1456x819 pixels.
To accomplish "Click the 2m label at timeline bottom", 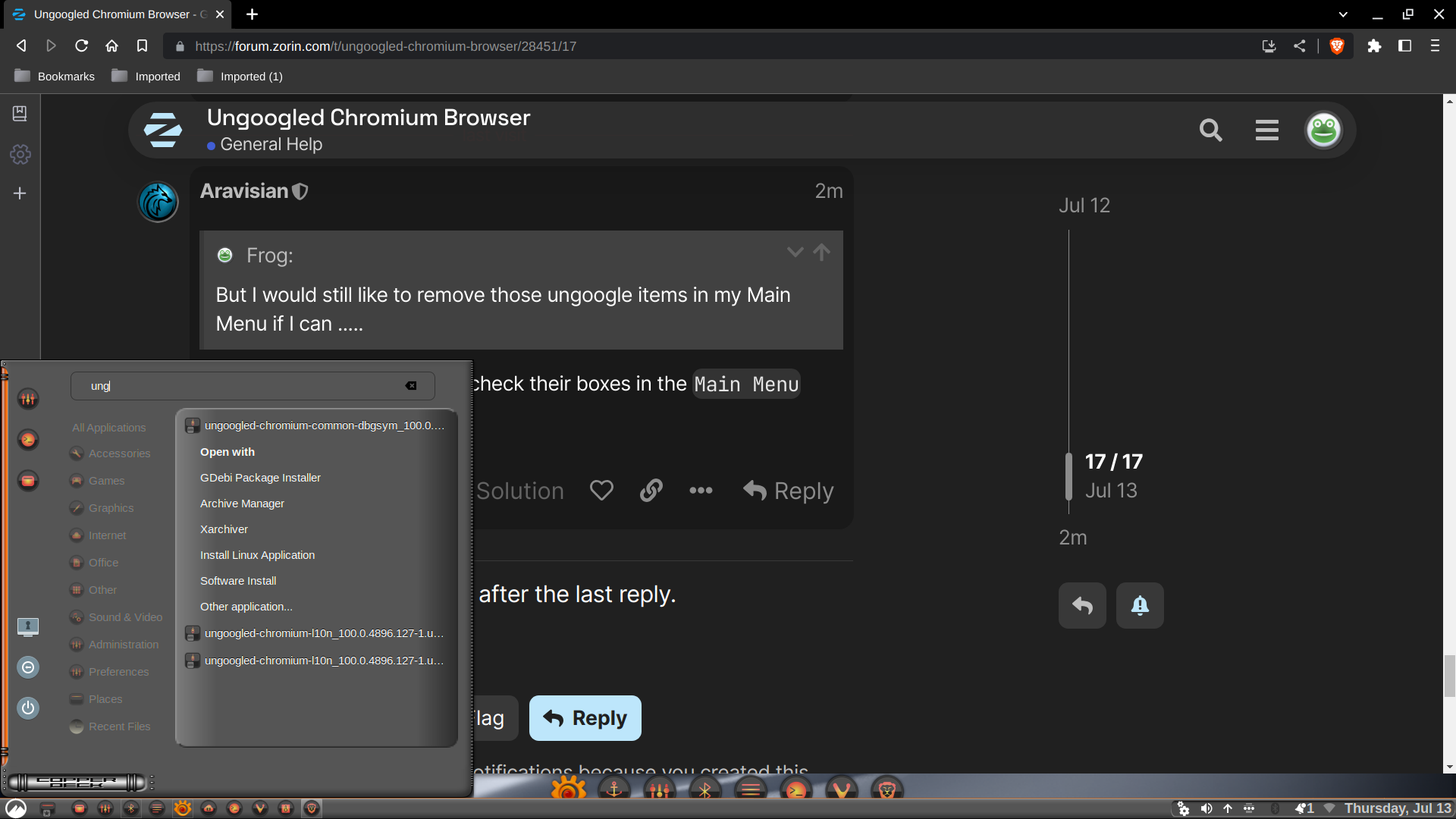I will (1073, 538).
